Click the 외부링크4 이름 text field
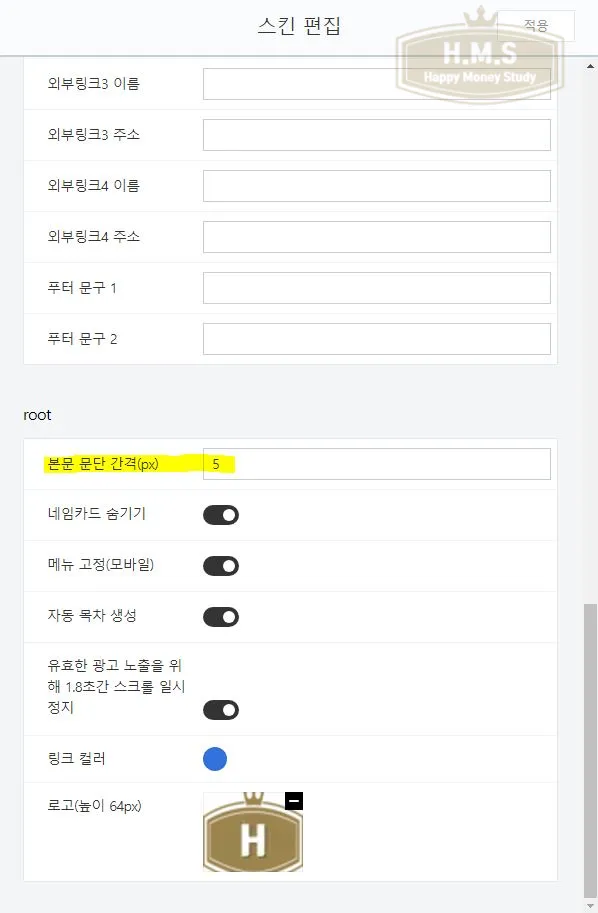 [x=377, y=185]
